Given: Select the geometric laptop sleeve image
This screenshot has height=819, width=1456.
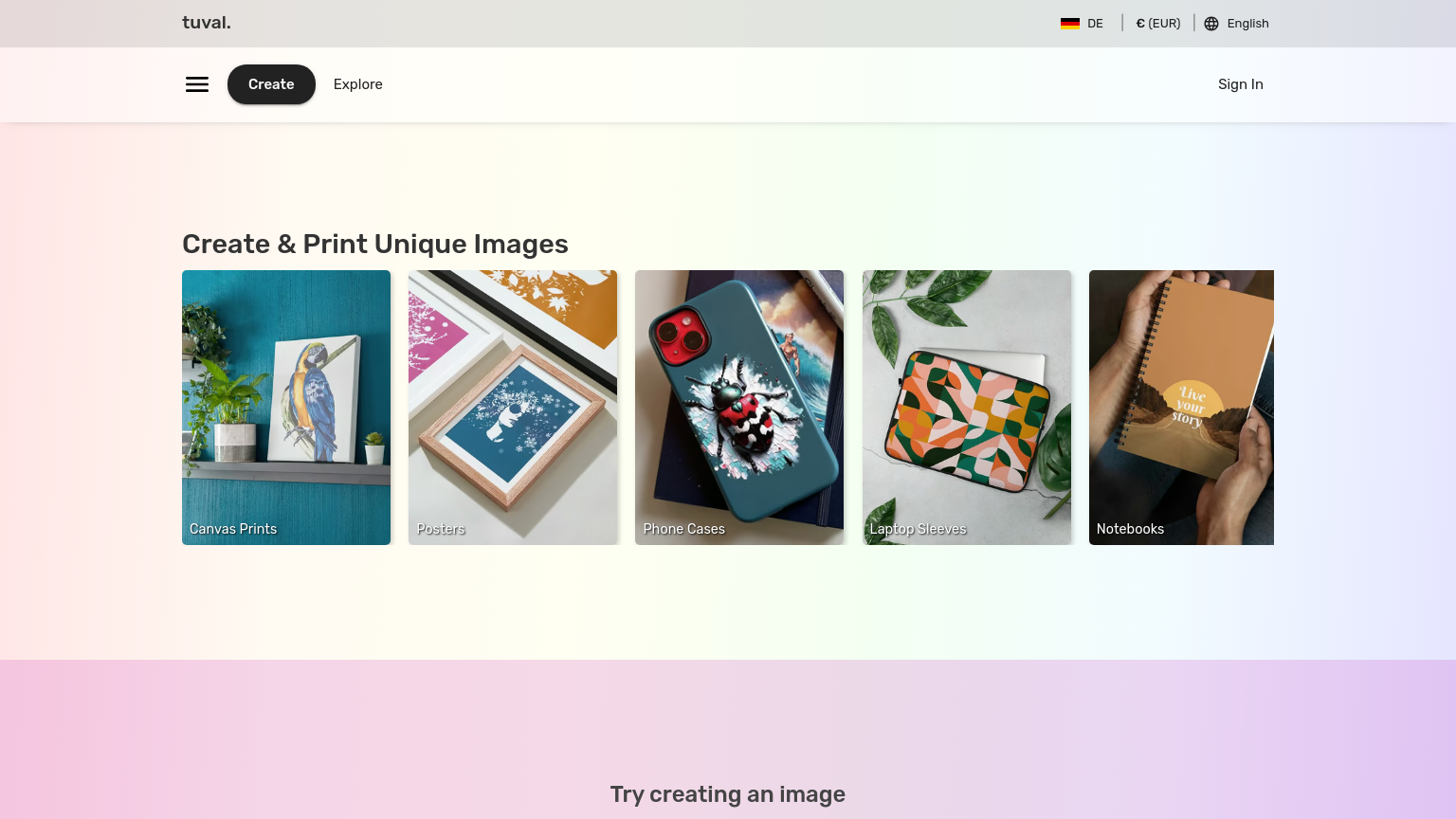Looking at the screenshot, I should coord(967,398).
